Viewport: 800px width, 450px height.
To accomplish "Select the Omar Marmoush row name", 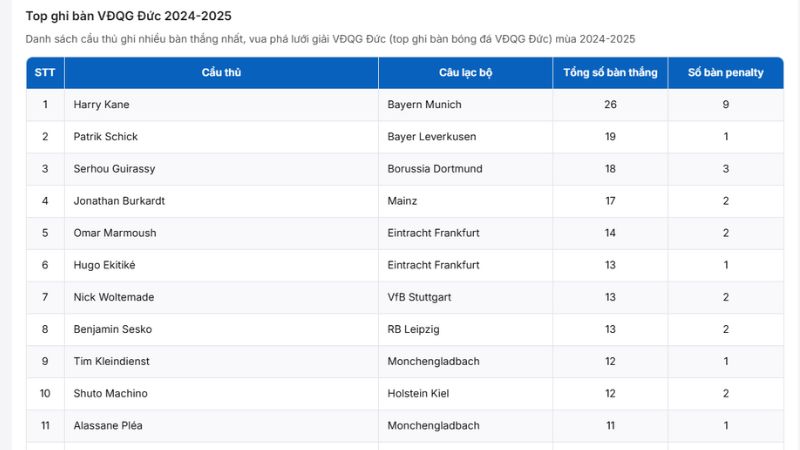I will (x=115, y=233).
